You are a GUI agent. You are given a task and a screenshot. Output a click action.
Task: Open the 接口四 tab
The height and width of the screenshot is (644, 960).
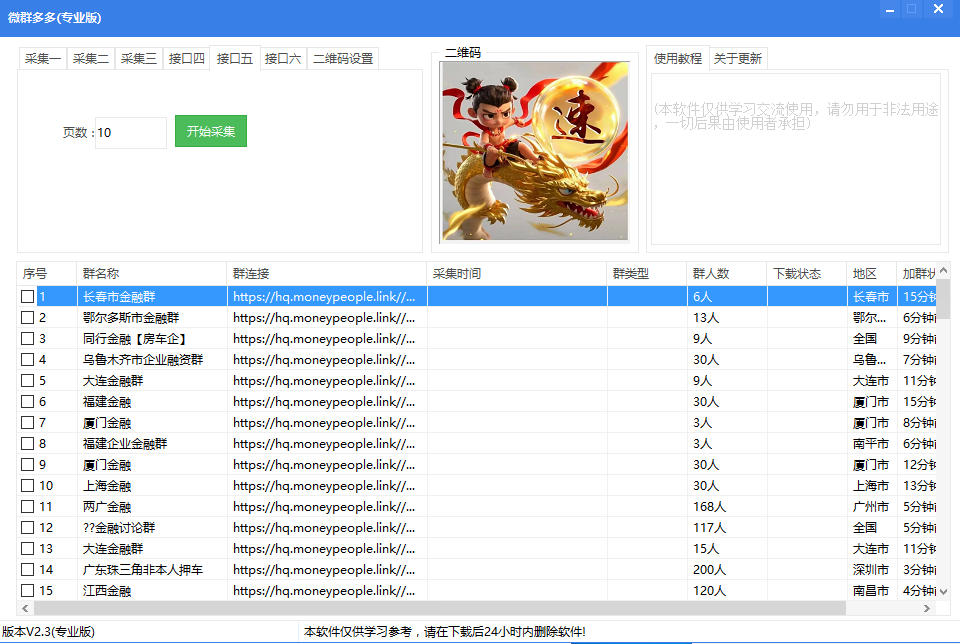tap(185, 58)
